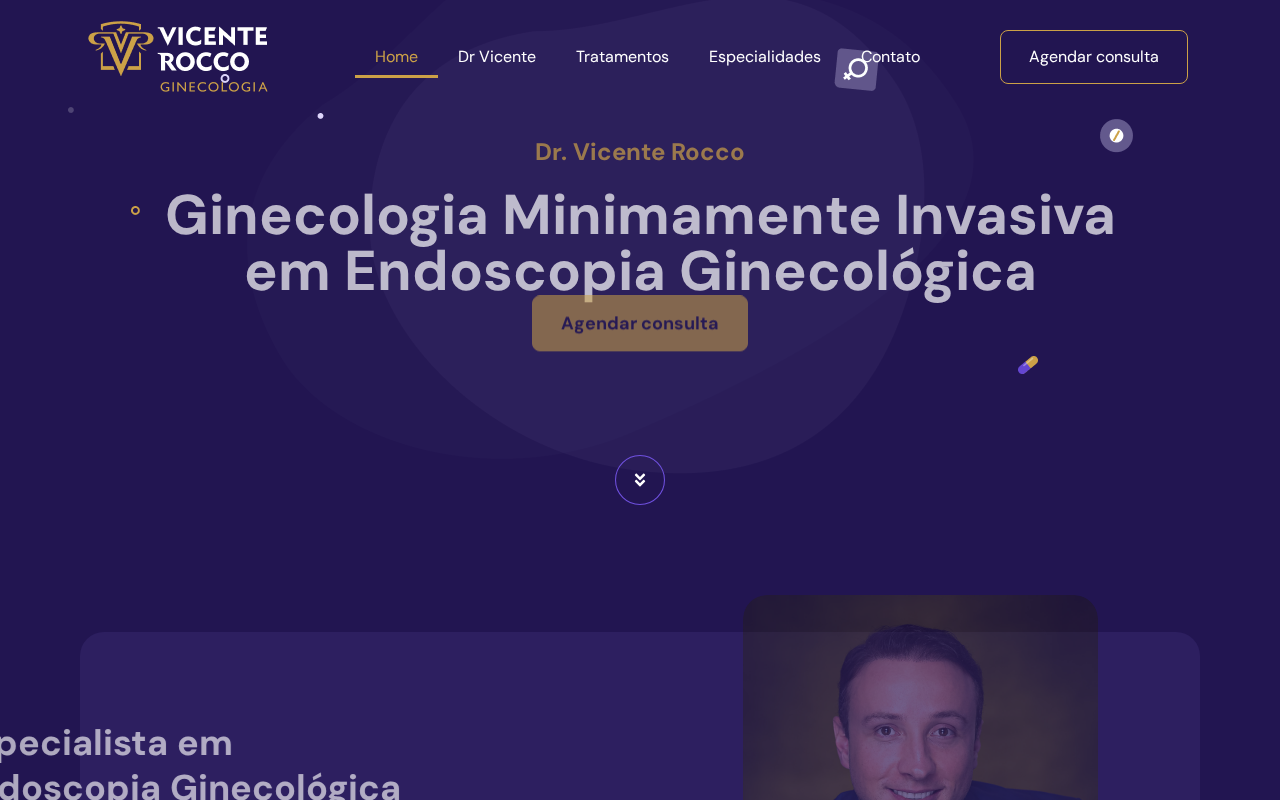Click the Dr. Vicente Rocco subtitle
This screenshot has height=800, width=1280.
pos(640,152)
